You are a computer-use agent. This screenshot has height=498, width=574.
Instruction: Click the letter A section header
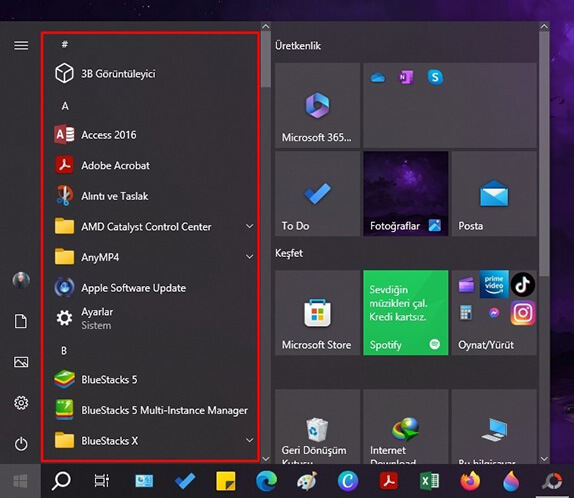(x=65, y=106)
